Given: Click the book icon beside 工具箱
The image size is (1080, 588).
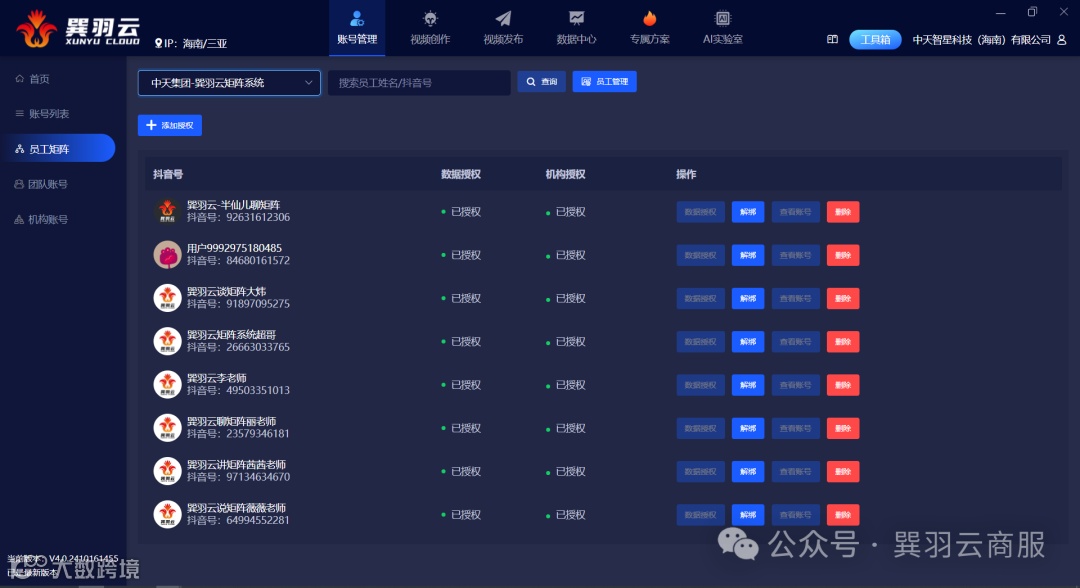Looking at the screenshot, I should click(832, 39).
